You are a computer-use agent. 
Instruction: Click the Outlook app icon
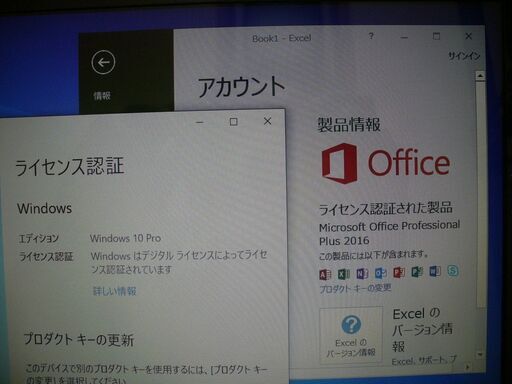[381, 273]
